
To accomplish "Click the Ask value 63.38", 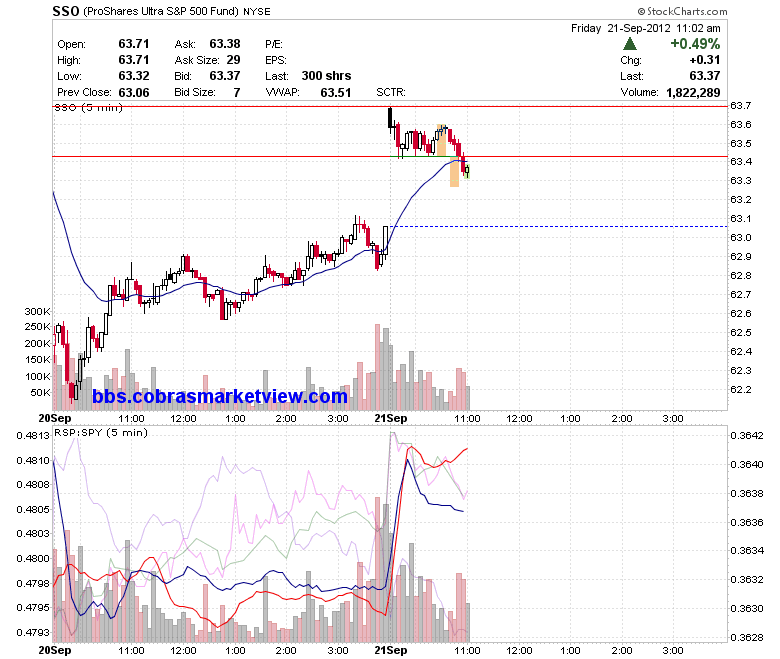I will pyautogui.click(x=225, y=44).
